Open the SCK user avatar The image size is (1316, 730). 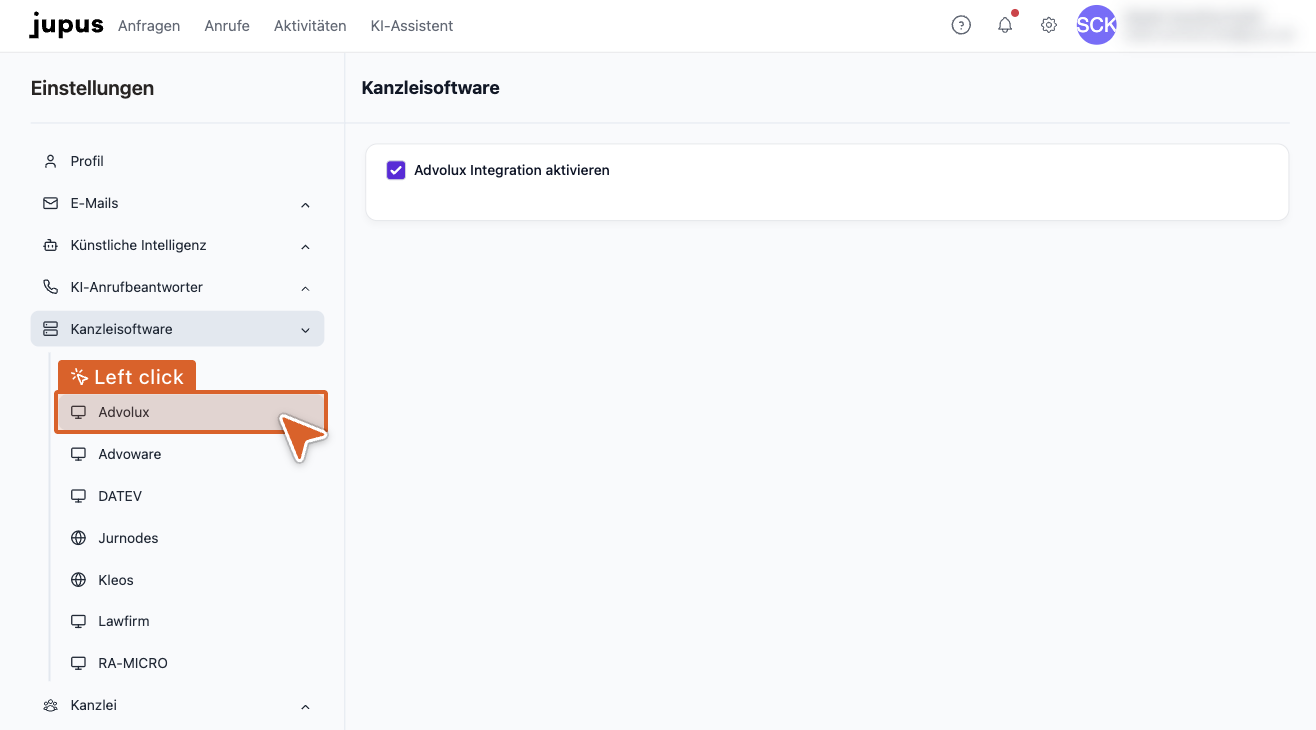pyautogui.click(x=1096, y=26)
